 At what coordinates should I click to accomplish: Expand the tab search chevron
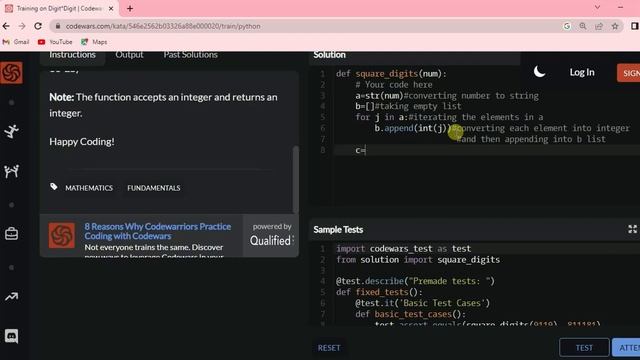click(x=597, y=7)
